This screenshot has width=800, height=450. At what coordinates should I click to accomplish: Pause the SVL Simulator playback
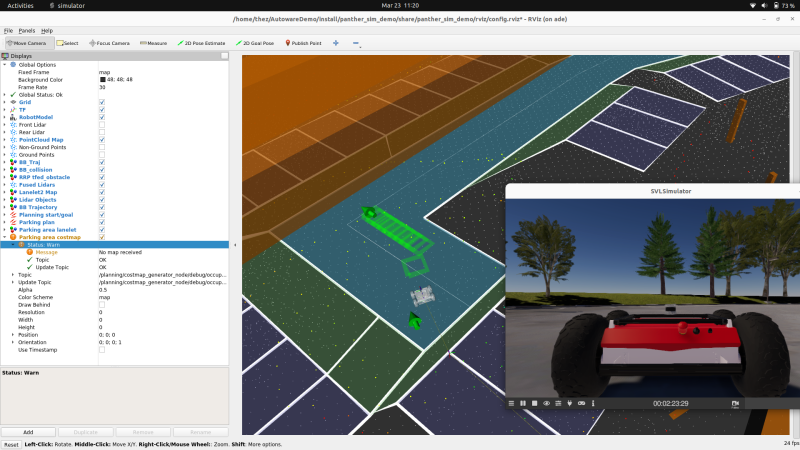coord(523,403)
